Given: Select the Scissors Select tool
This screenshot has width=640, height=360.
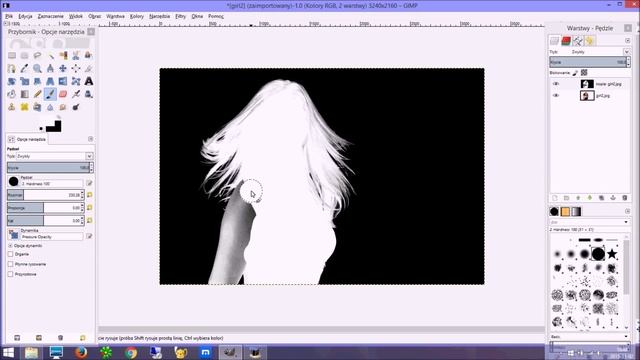Looking at the screenshot, I should point(76,55).
